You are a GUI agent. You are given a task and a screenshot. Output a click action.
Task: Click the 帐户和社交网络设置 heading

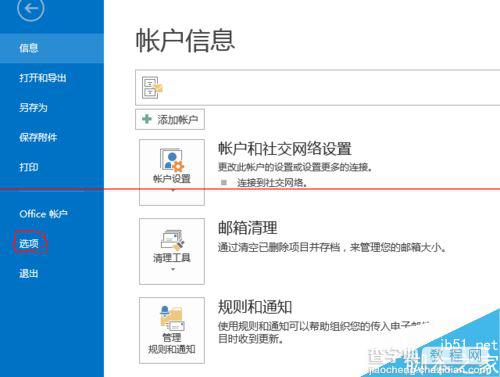(x=285, y=149)
